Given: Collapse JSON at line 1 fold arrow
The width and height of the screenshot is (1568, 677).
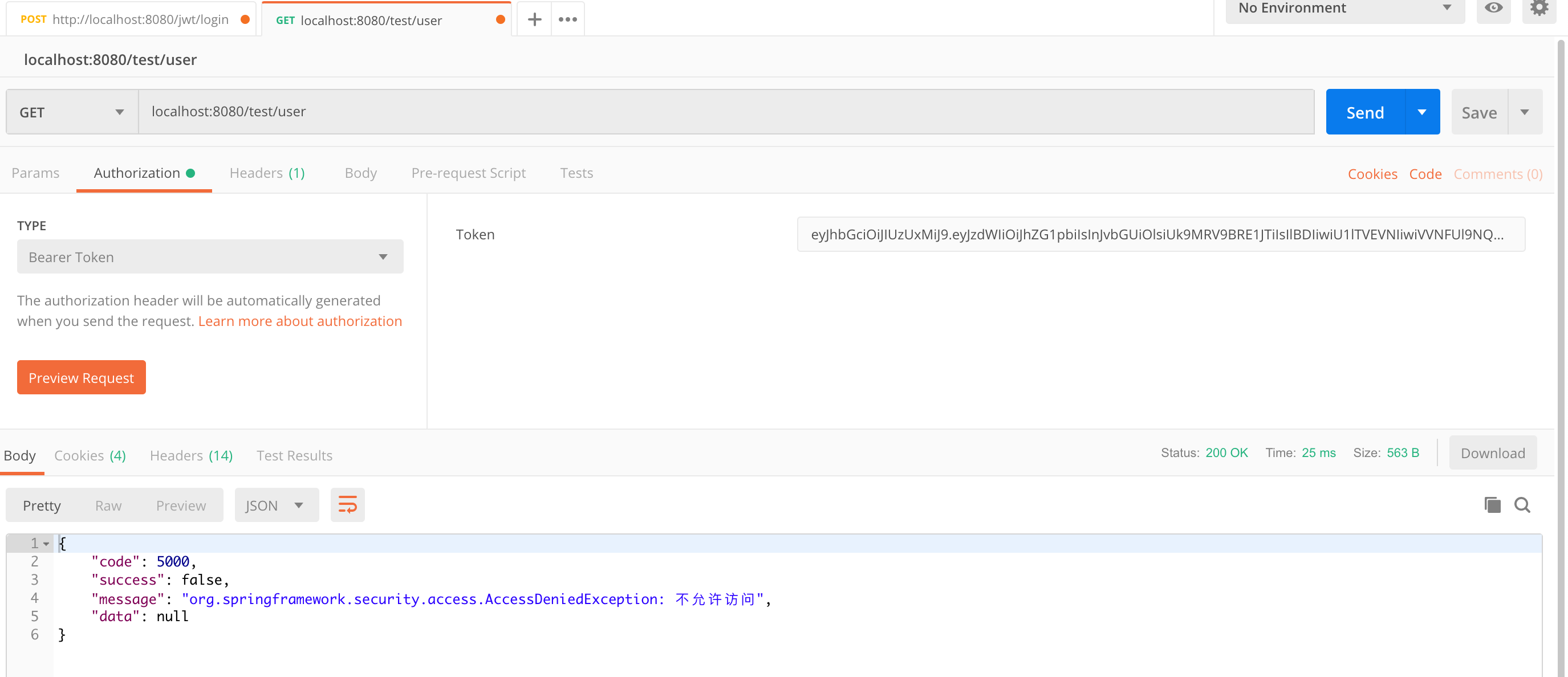Looking at the screenshot, I should [46, 544].
